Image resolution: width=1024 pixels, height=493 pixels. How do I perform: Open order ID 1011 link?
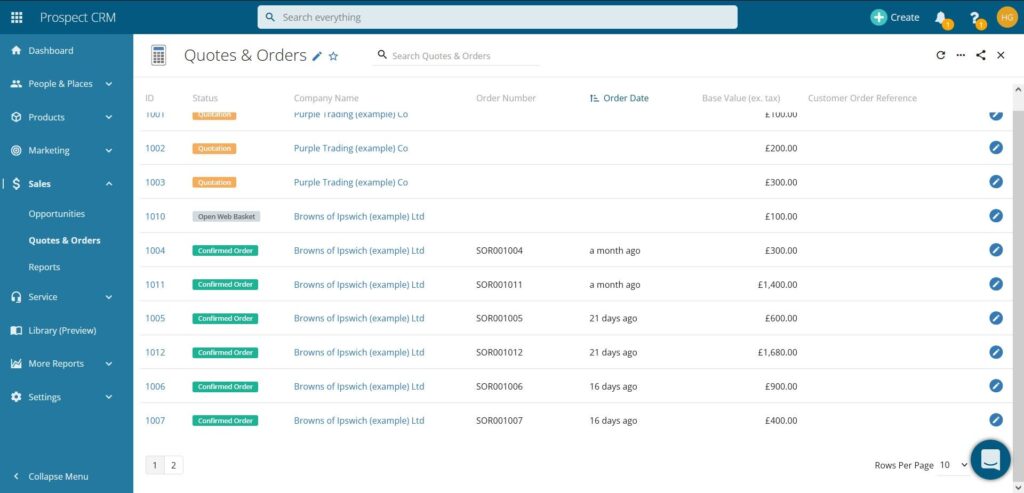pyautogui.click(x=155, y=285)
